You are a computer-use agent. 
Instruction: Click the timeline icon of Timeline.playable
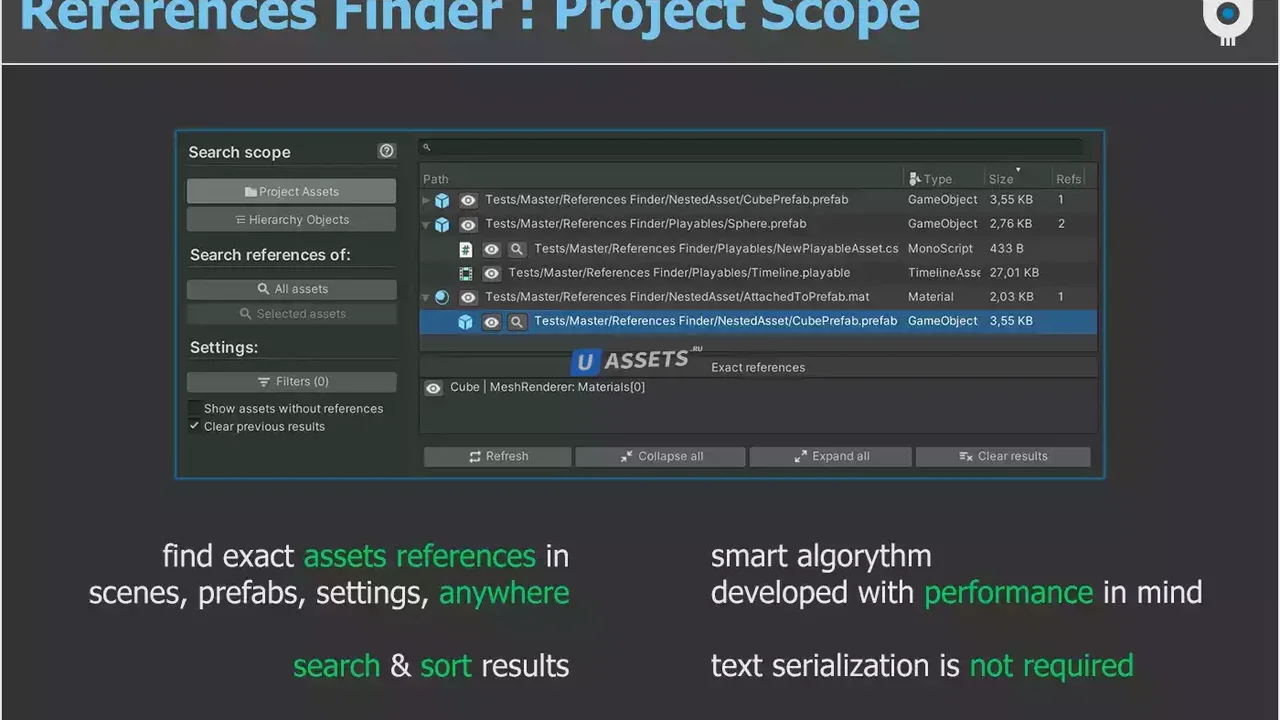coord(466,273)
